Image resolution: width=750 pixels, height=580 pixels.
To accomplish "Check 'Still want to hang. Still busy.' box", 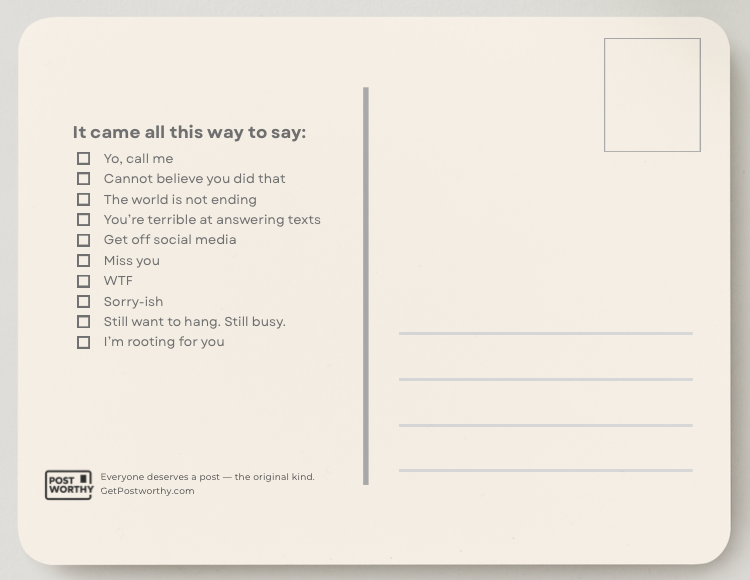I will click(84, 322).
